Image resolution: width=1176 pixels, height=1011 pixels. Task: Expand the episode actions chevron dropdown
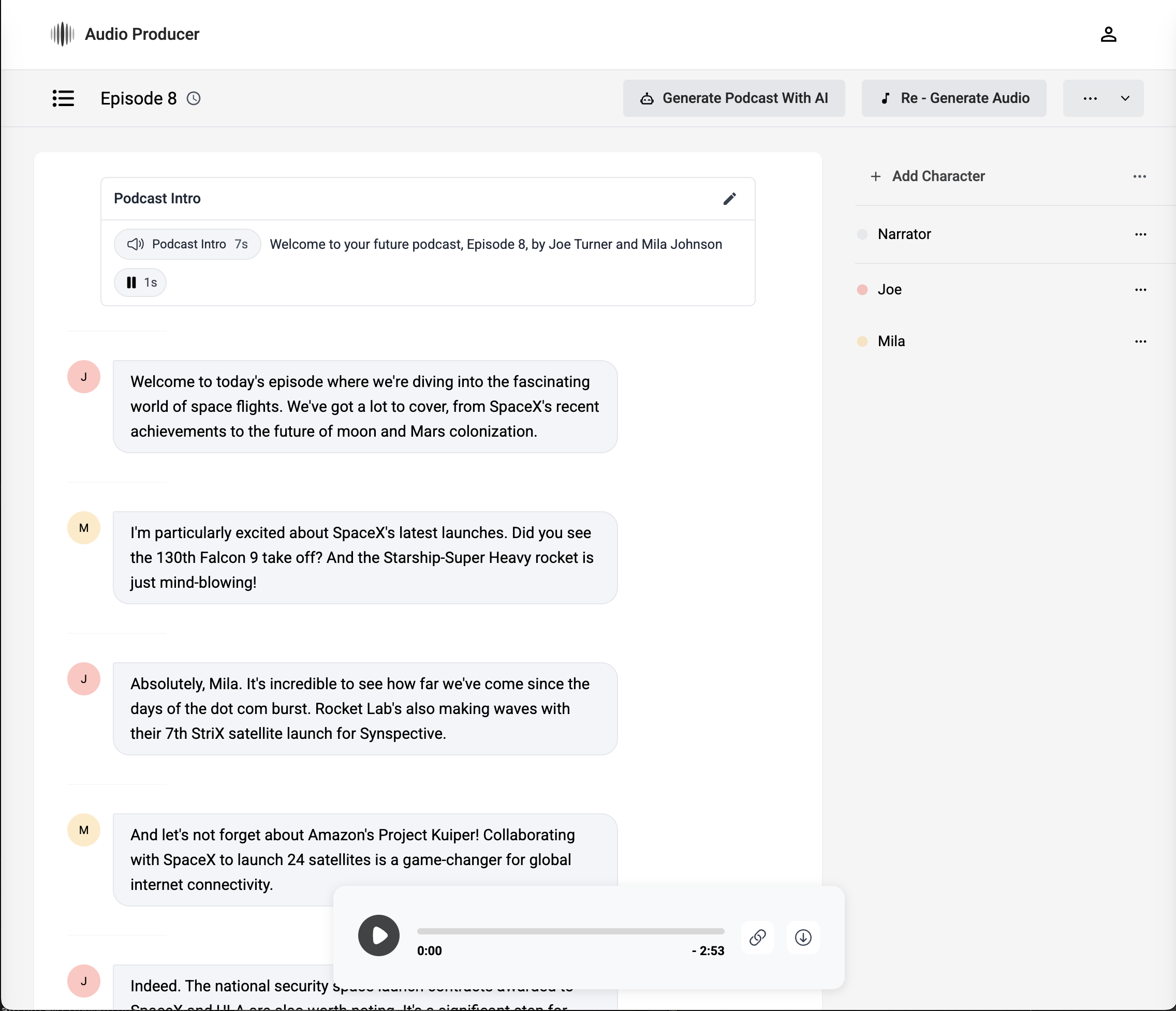(1125, 98)
